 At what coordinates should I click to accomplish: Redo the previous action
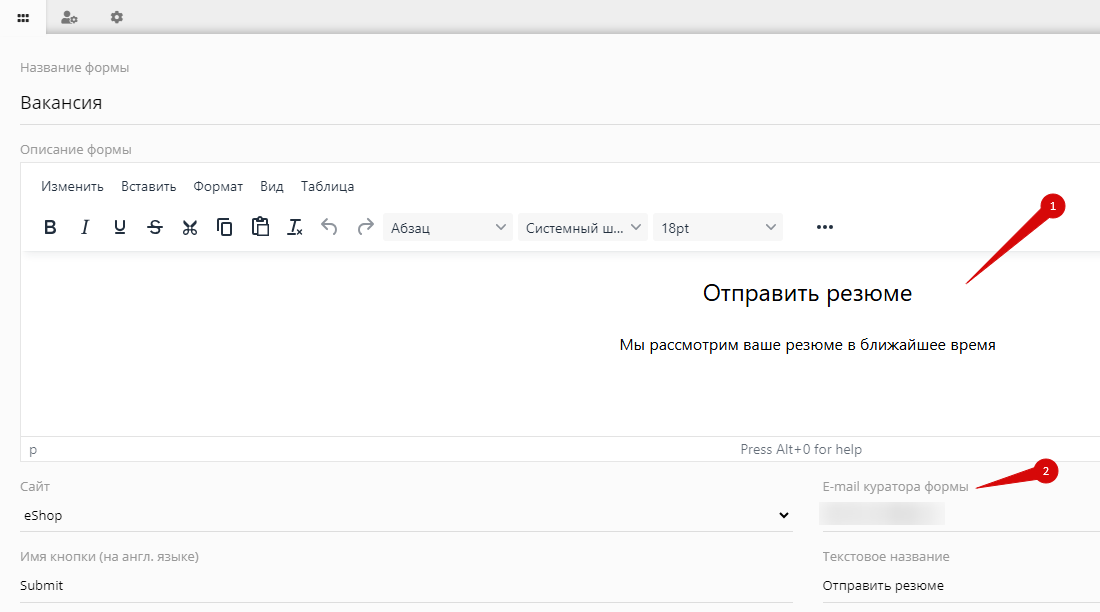[x=365, y=228]
